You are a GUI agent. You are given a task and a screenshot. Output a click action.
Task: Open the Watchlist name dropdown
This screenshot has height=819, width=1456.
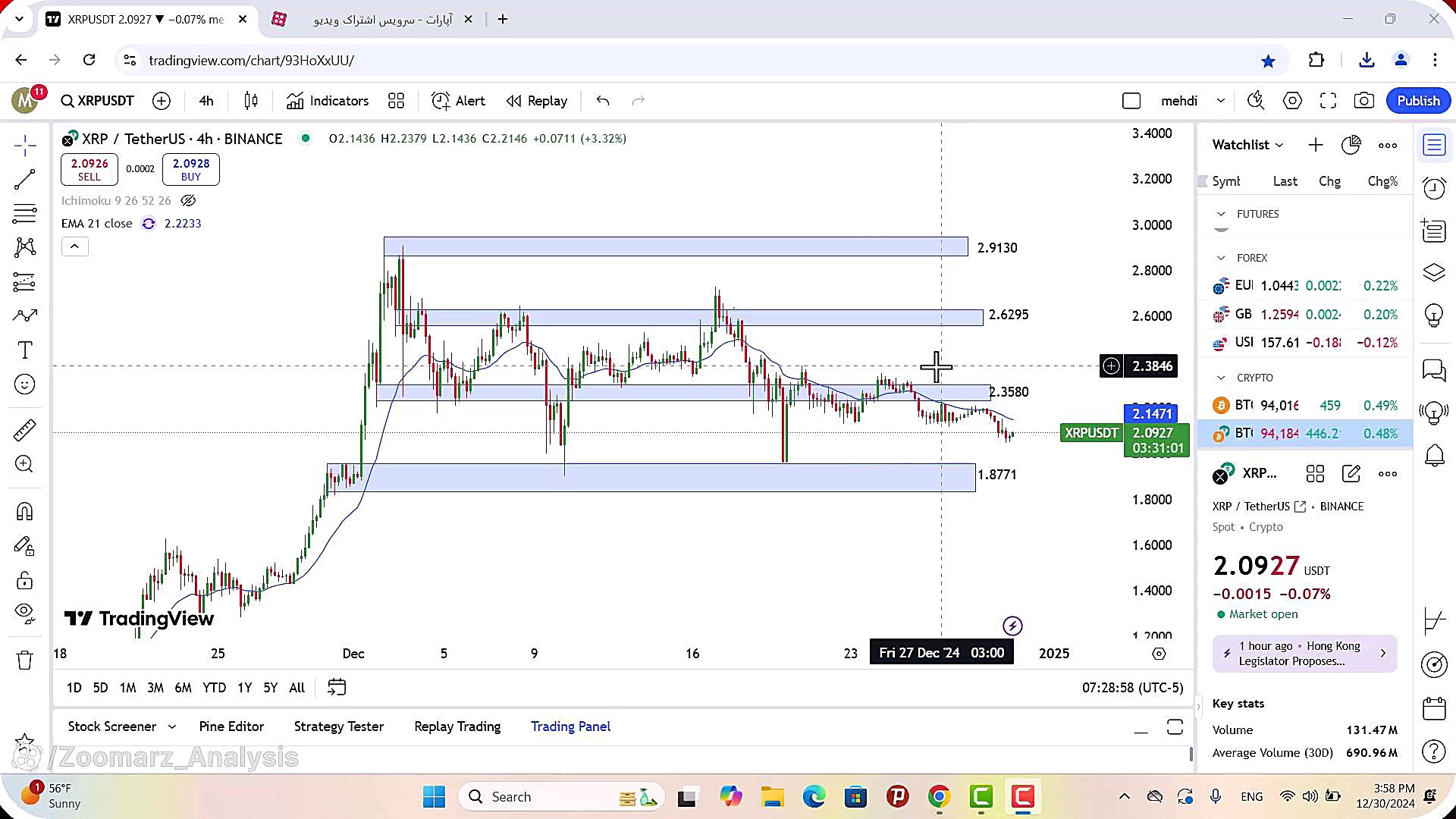tap(1247, 145)
